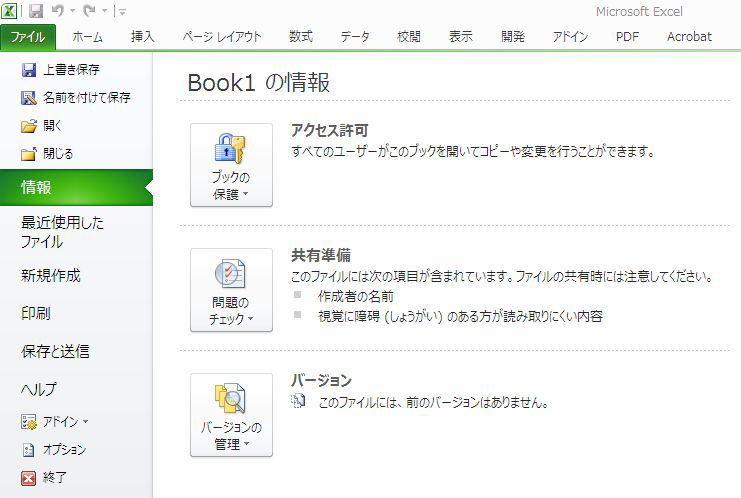Image resolution: width=741 pixels, height=498 pixels.
Task: Click the heading アクセス許可
Action: pos(329,130)
